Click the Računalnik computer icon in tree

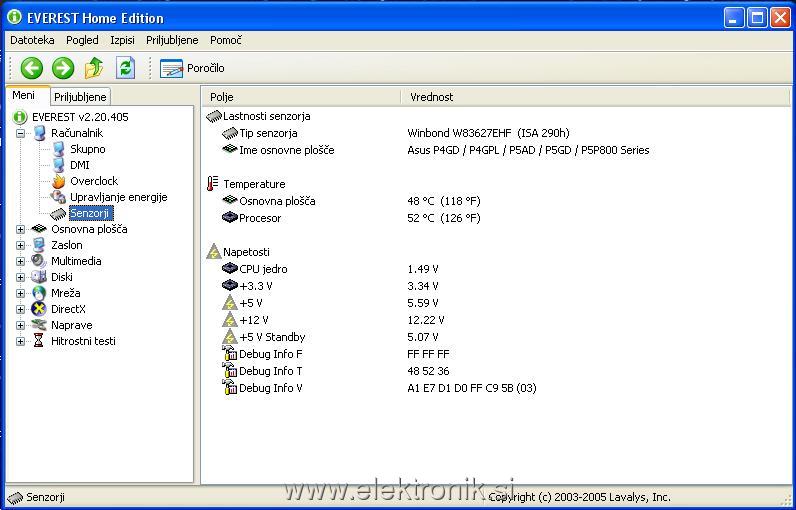click(x=39, y=133)
